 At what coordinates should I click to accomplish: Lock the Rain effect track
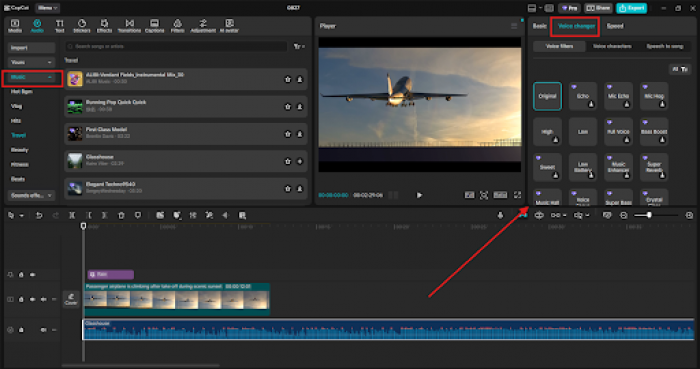tap(21, 274)
